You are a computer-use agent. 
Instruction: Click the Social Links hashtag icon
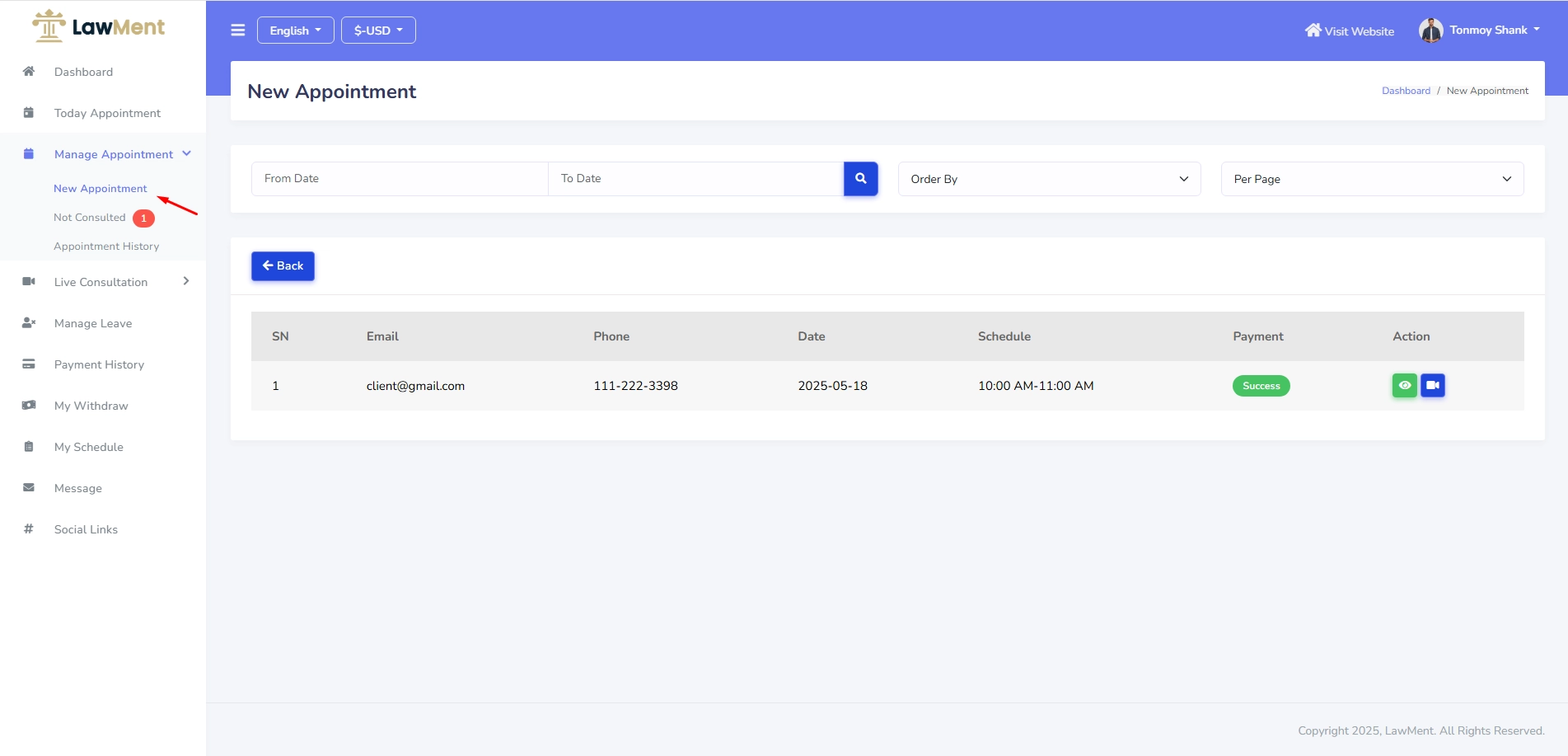[29, 528]
